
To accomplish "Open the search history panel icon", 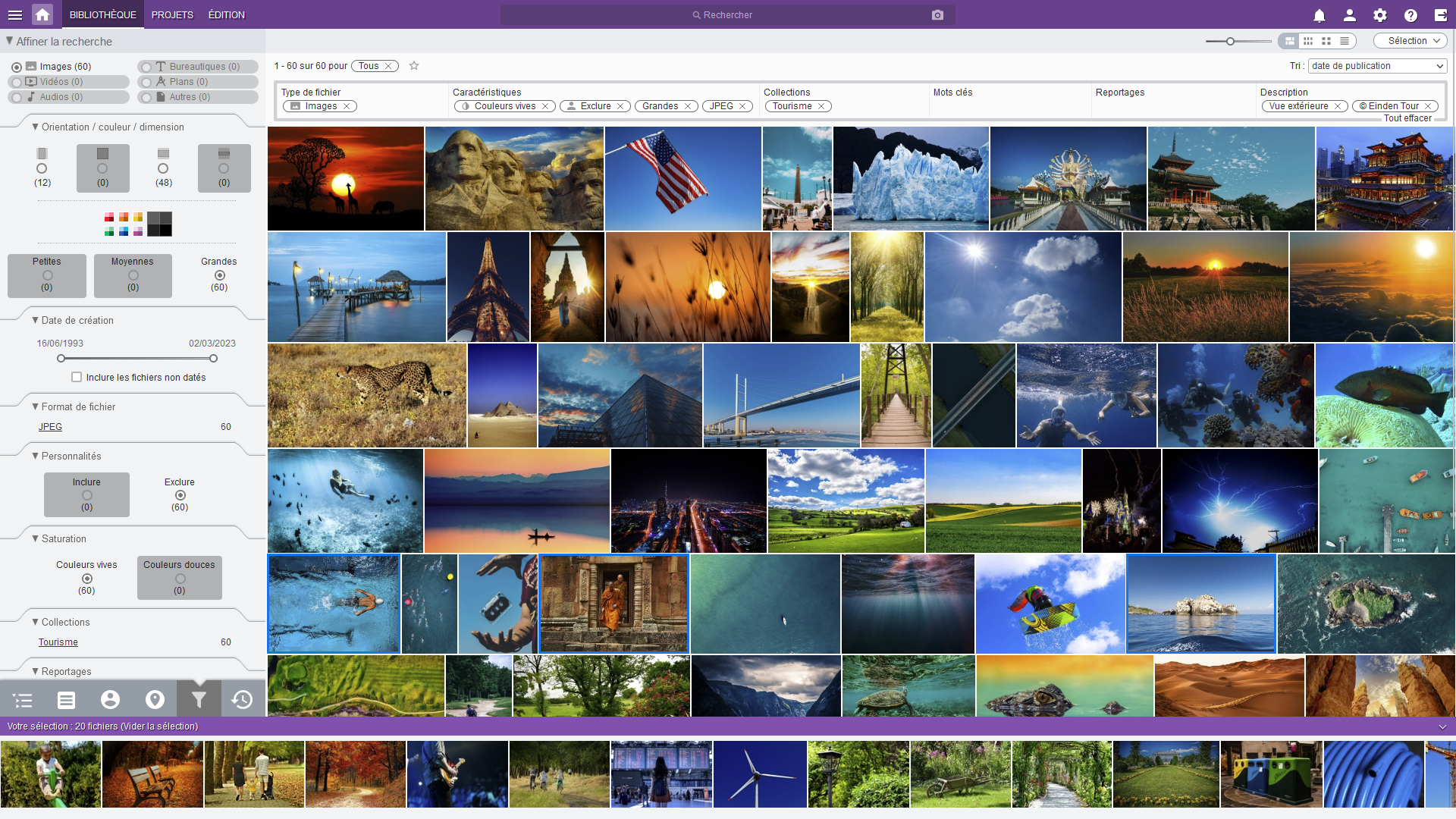I will coord(242,699).
